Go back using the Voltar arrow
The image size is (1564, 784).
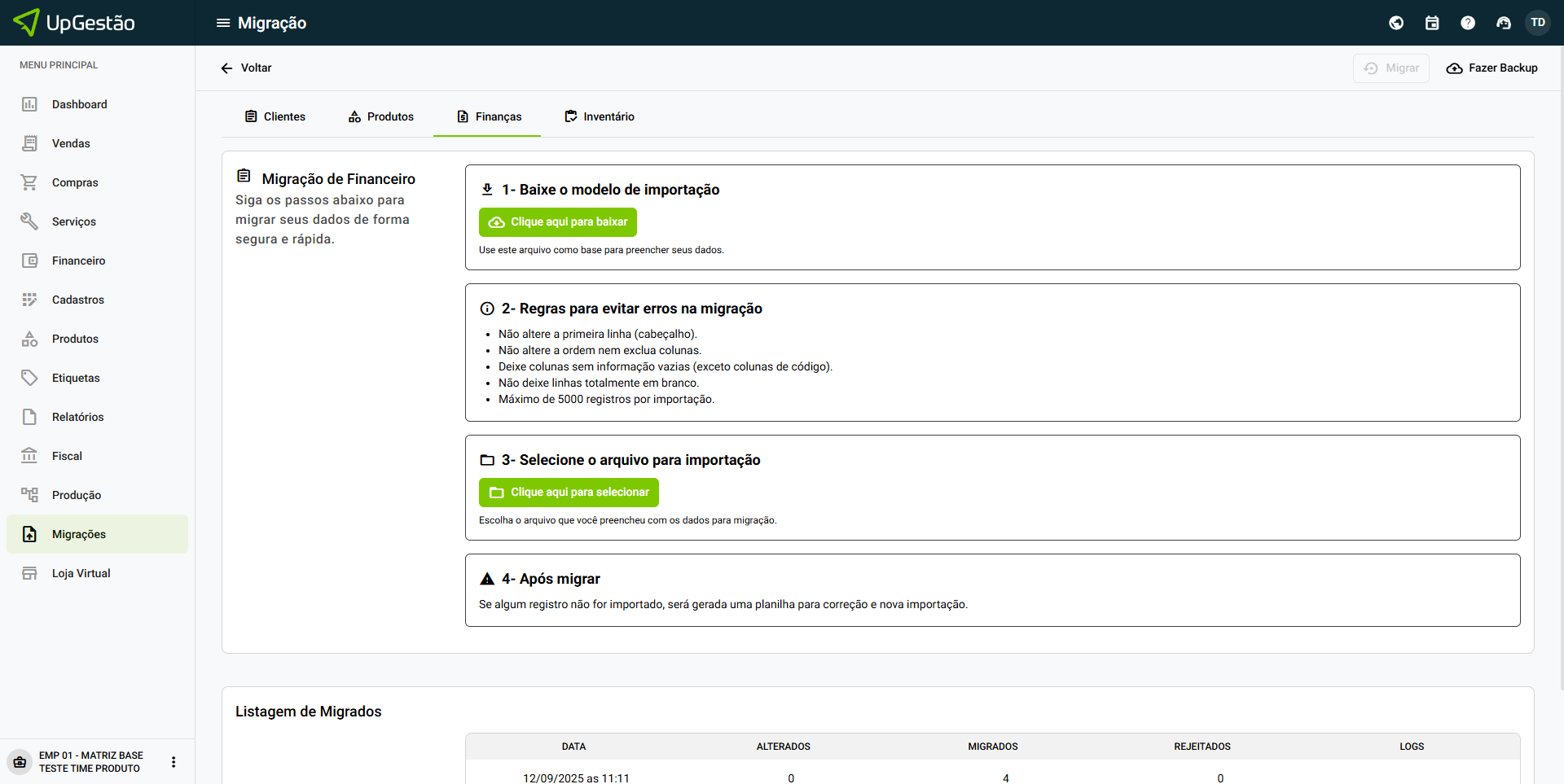pyautogui.click(x=246, y=68)
